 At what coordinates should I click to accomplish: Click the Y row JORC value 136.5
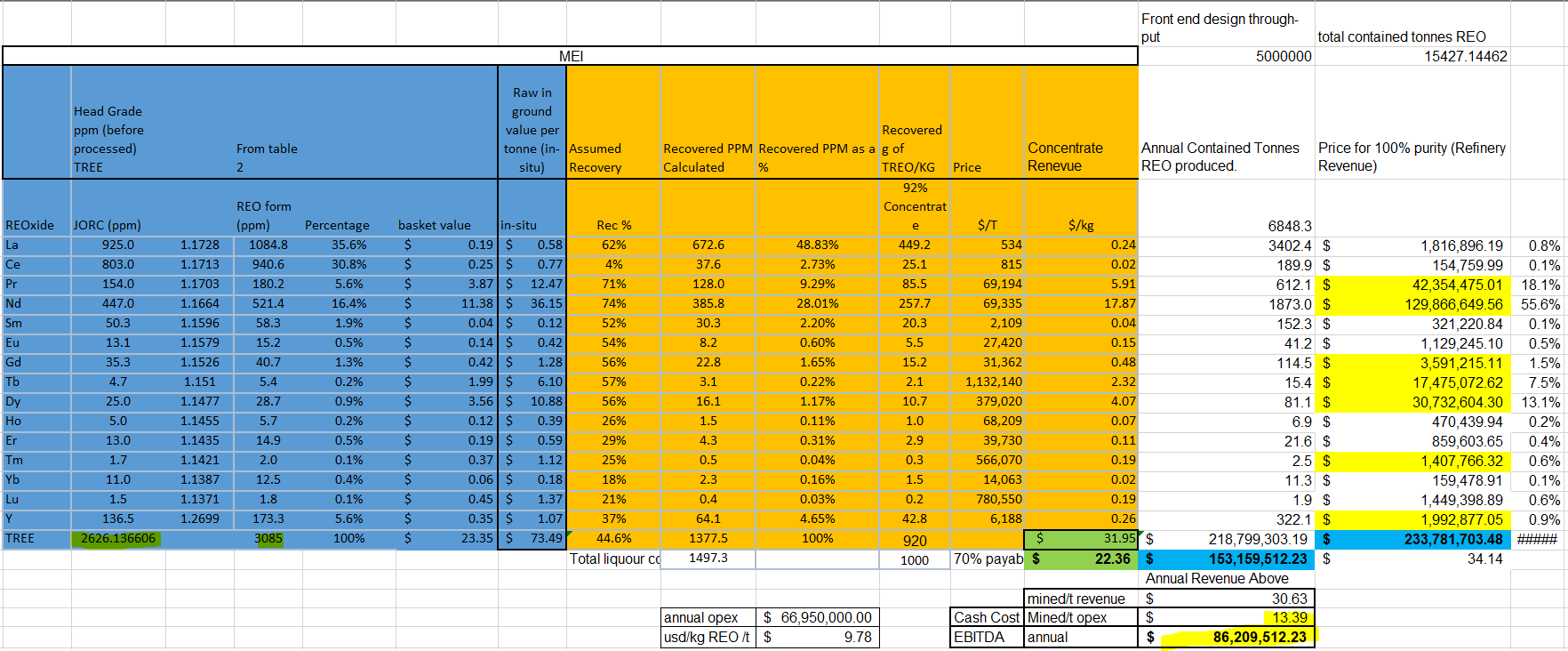tap(118, 518)
